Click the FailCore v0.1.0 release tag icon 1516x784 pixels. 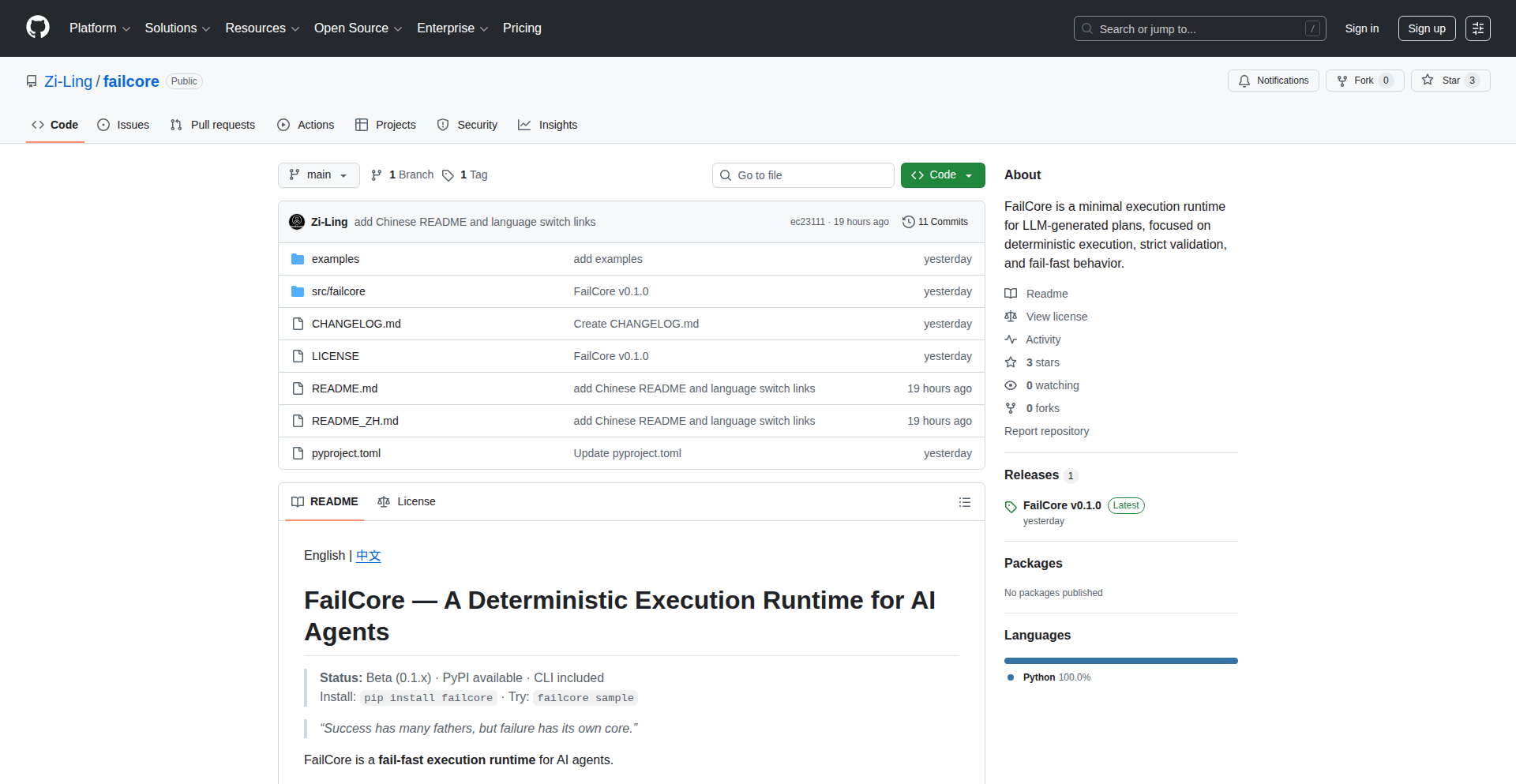(x=1011, y=506)
